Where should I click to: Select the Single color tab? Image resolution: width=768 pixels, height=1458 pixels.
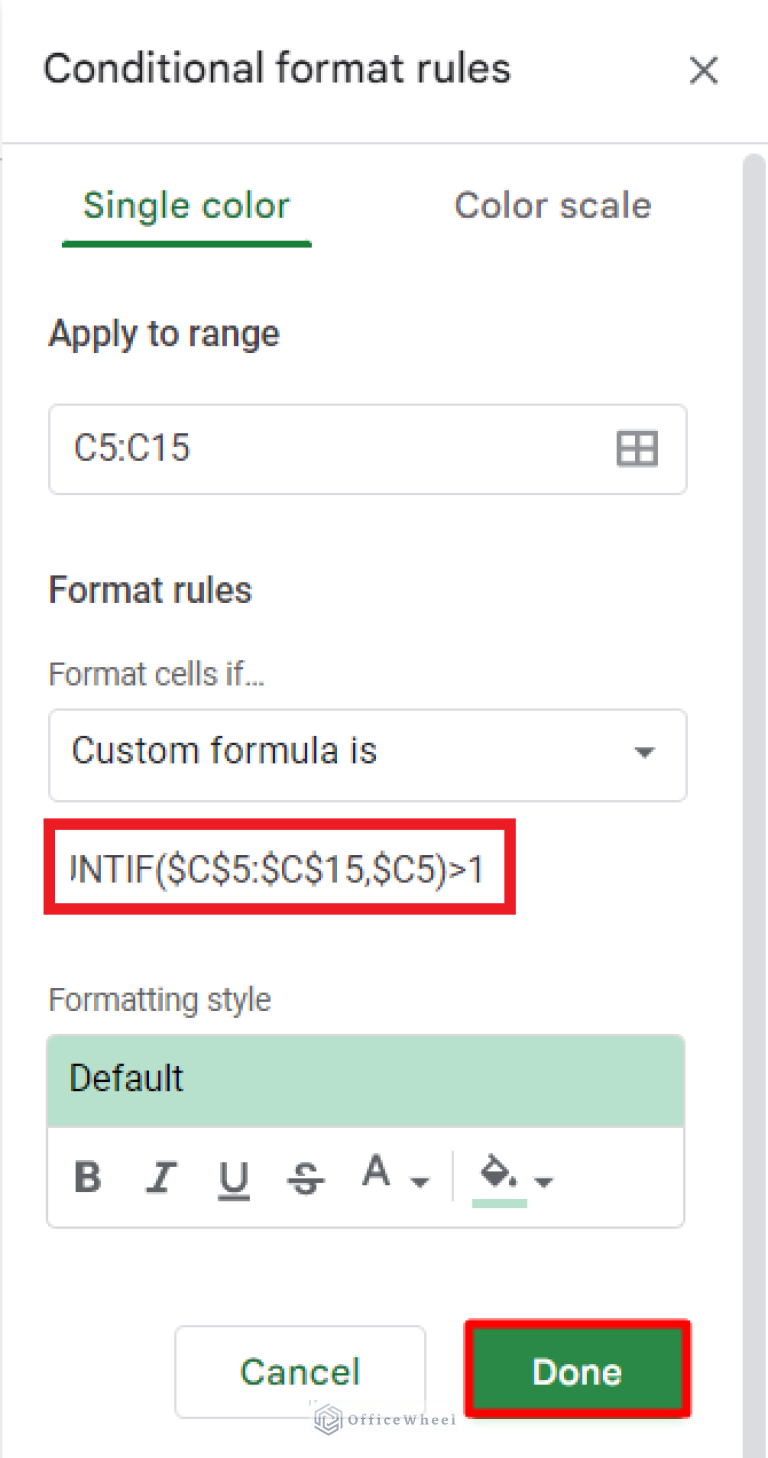(186, 205)
